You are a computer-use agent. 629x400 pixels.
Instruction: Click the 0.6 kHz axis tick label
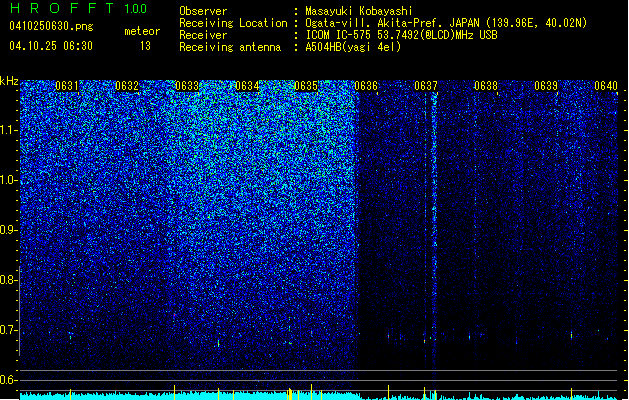coord(9,380)
